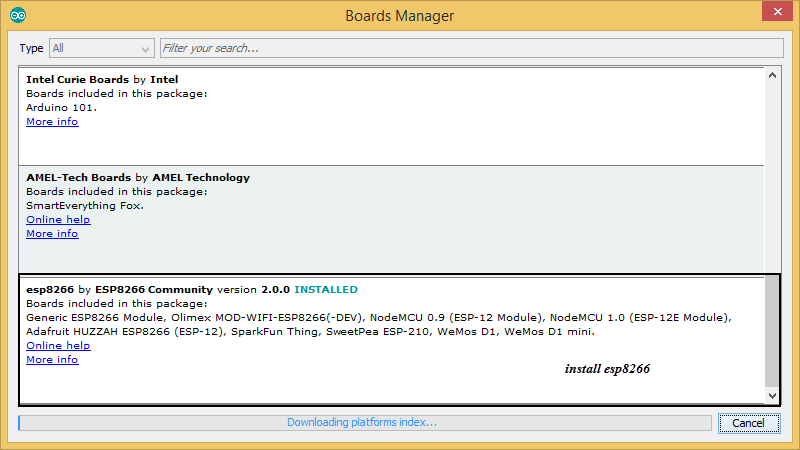Click the boards list scrollbar thumb
Viewport: 800px width, 450px height.
pos(772,332)
